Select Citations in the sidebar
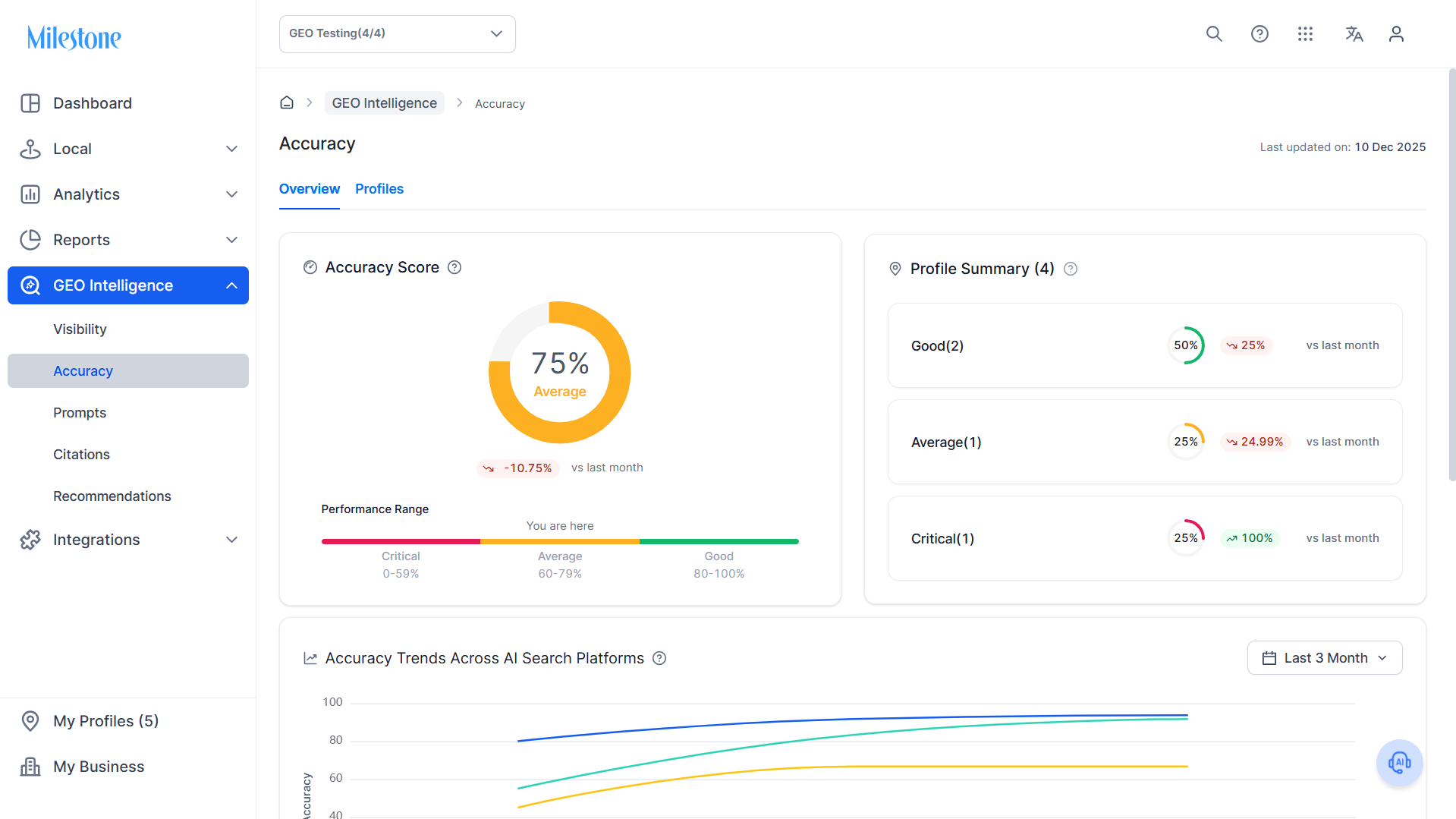The image size is (1456, 819). (x=81, y=455)
